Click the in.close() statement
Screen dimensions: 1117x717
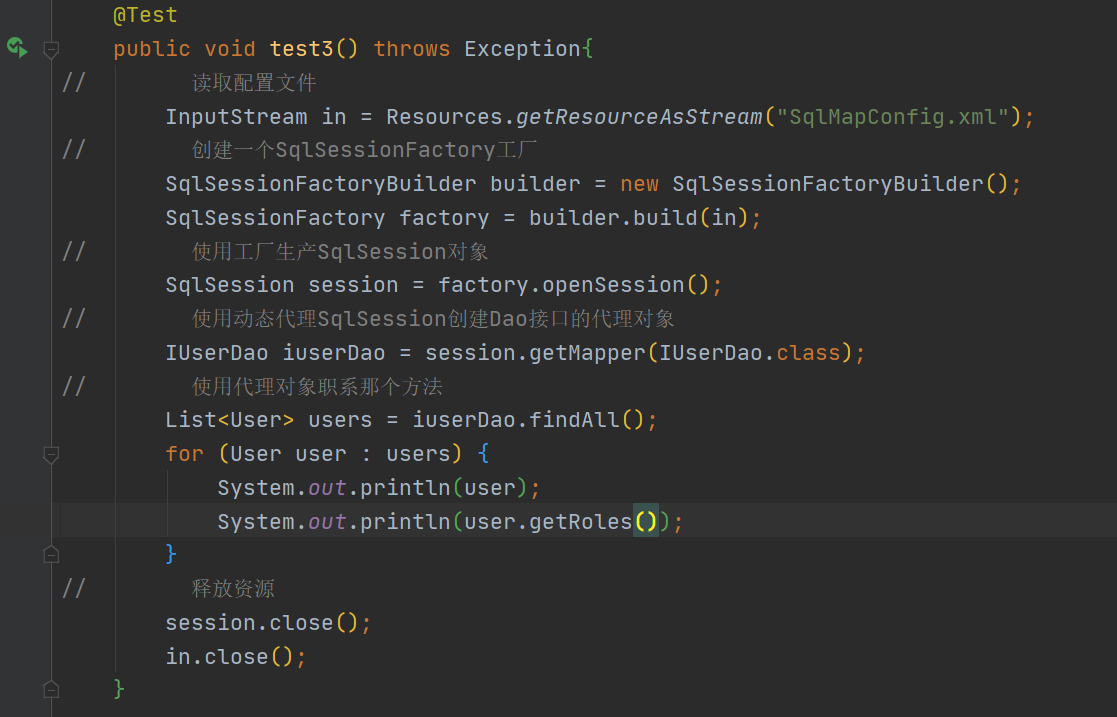coord(236,656)
